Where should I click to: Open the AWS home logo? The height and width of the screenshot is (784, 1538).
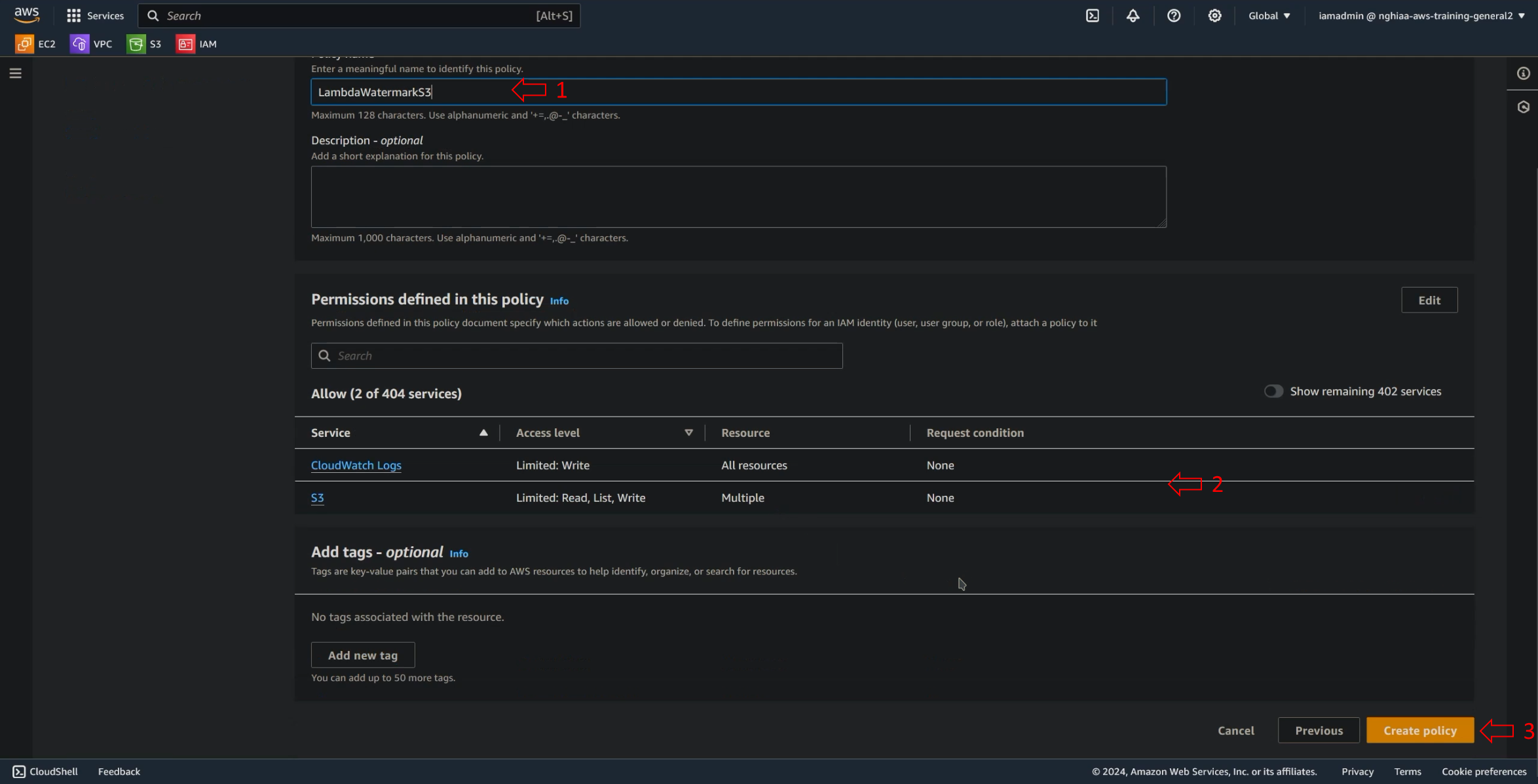pos(27,15)
